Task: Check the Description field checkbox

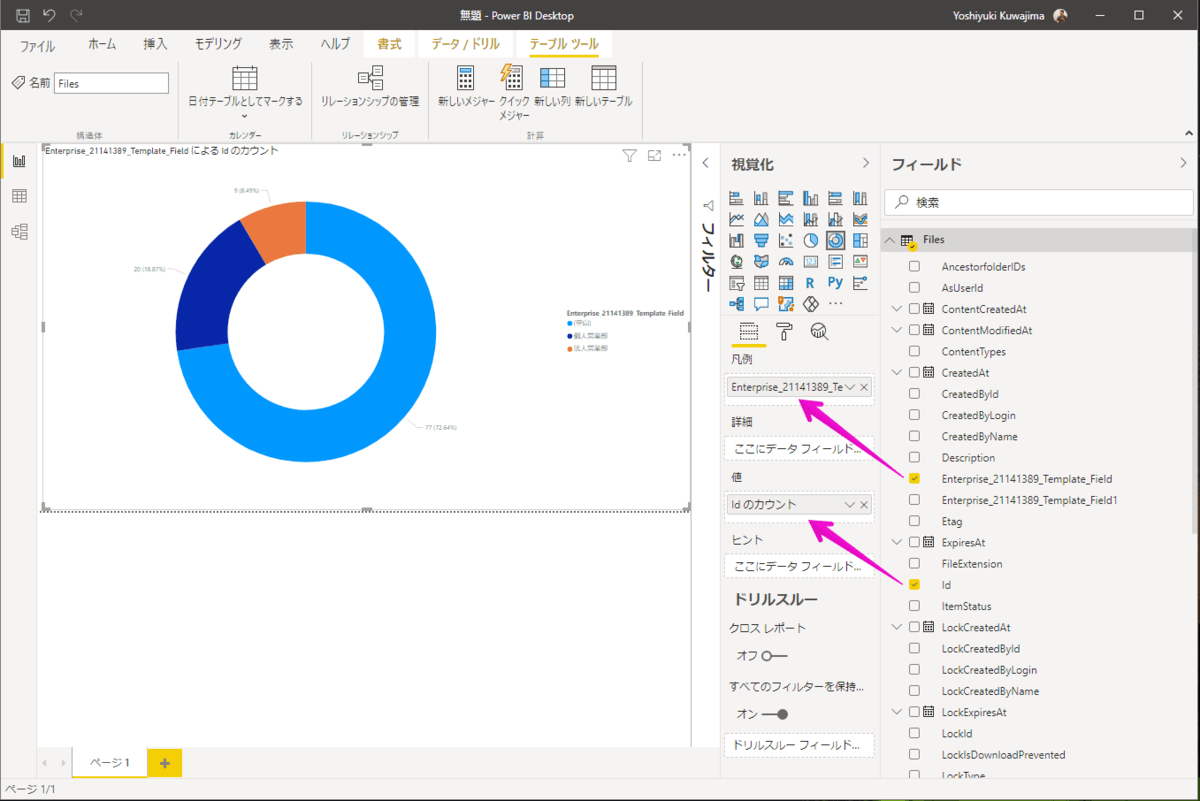Action: click(914, 457)
